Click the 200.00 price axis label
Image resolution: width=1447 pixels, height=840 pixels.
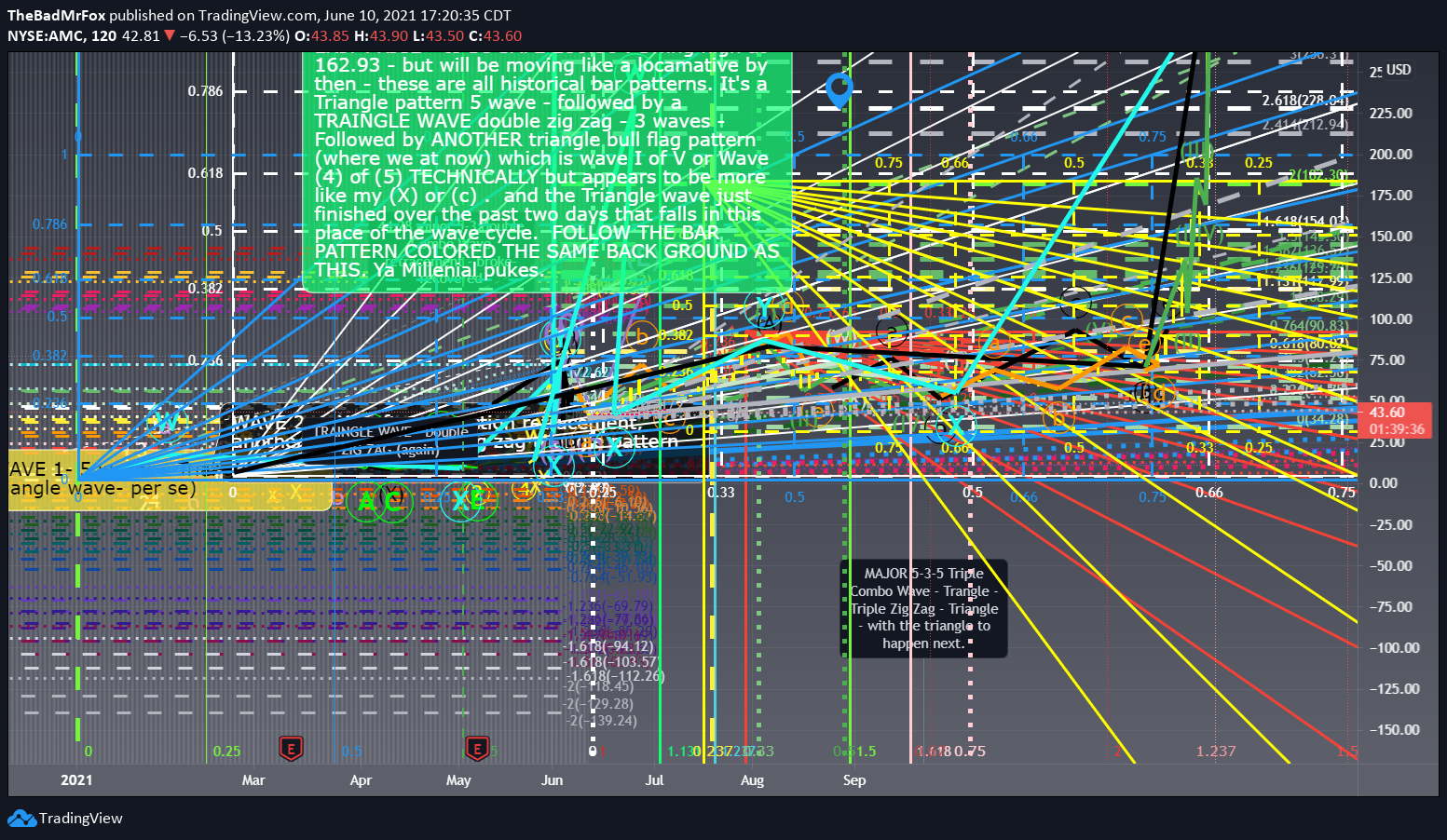tap(1390, 155)
